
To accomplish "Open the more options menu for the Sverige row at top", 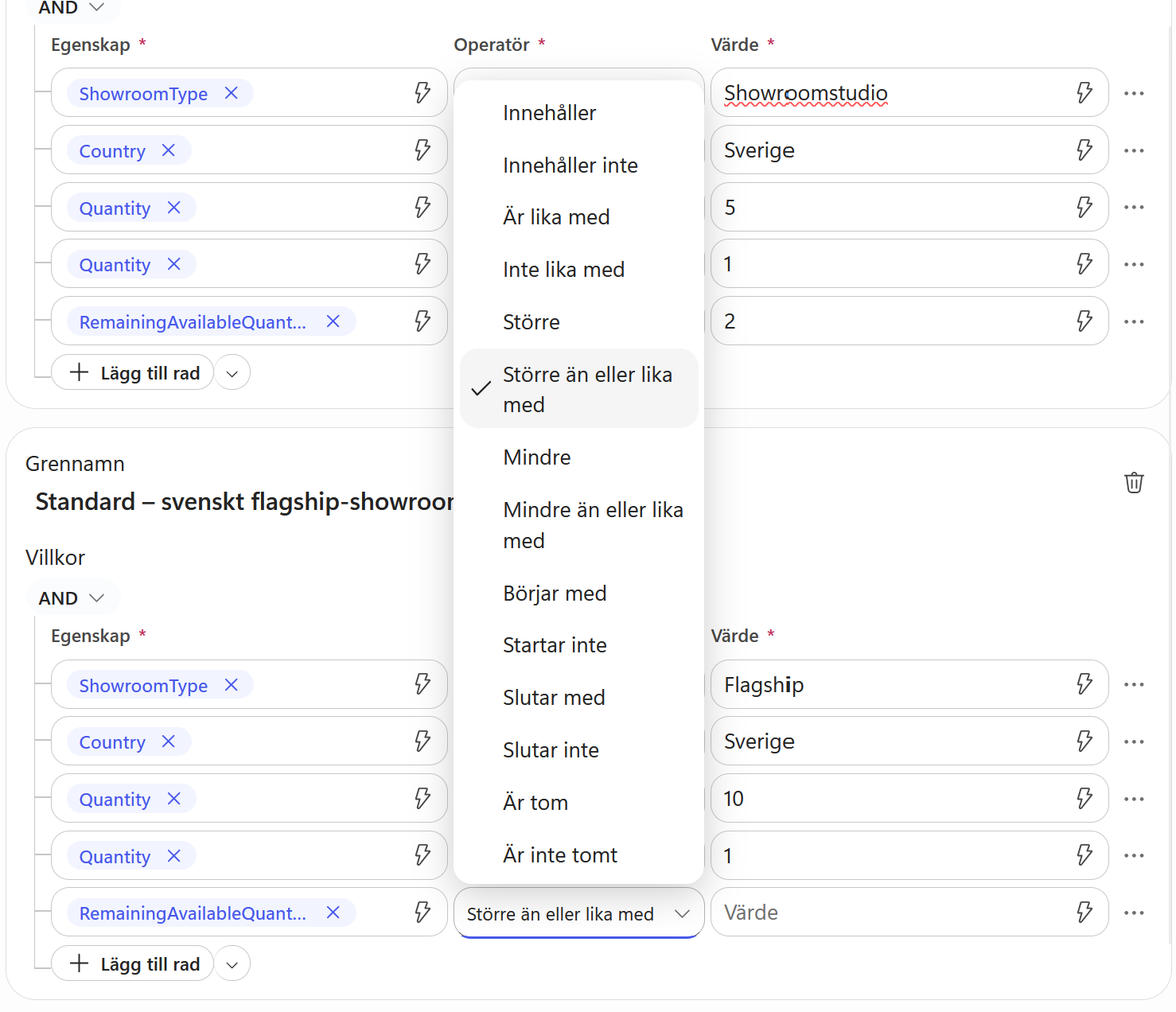I will 1134,150.
